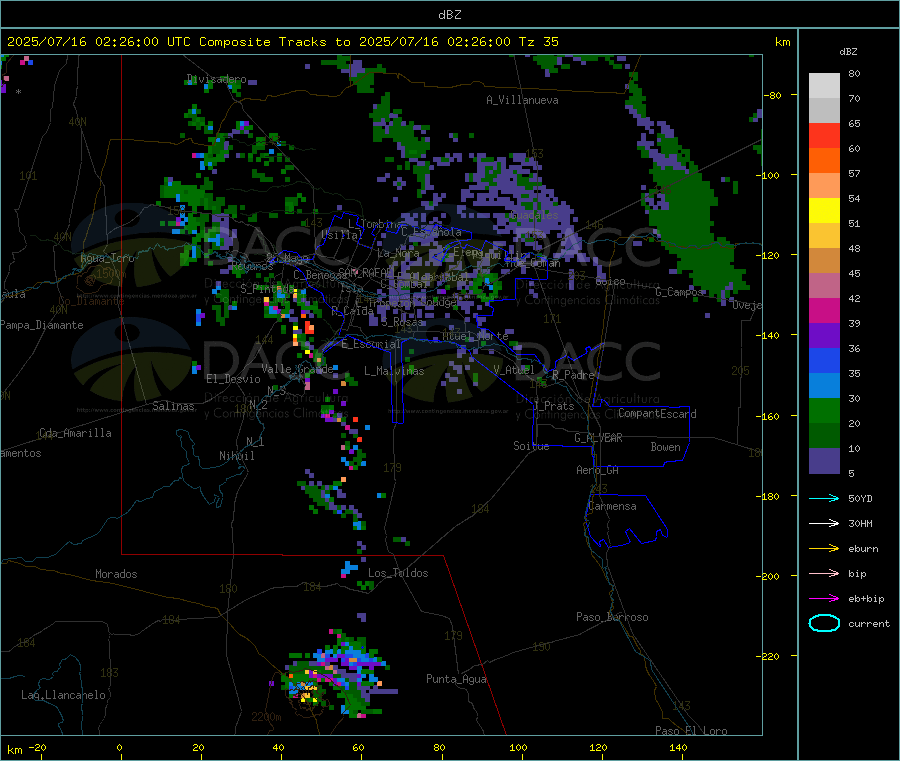Click the R_Padre map label

tap(573, 375)
